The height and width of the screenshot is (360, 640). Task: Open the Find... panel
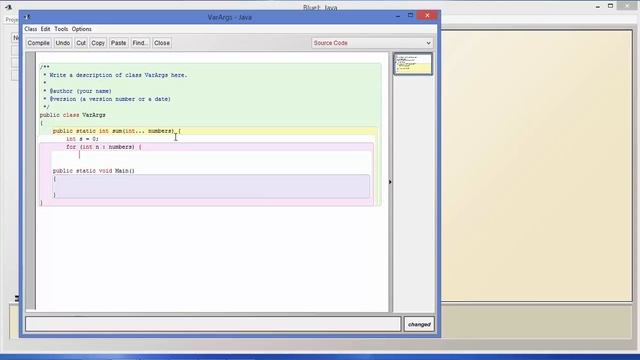click(140, 43)
